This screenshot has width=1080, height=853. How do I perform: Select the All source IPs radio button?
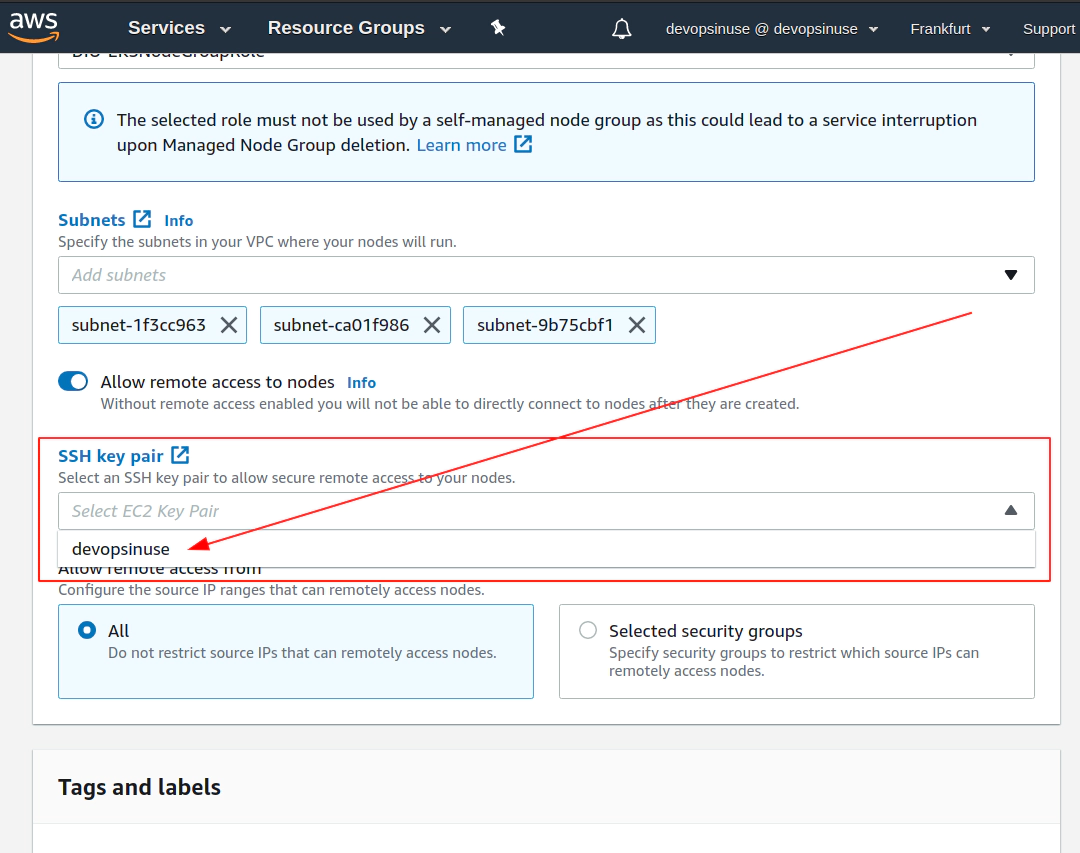pyautogui.click(x=87, y=630)
